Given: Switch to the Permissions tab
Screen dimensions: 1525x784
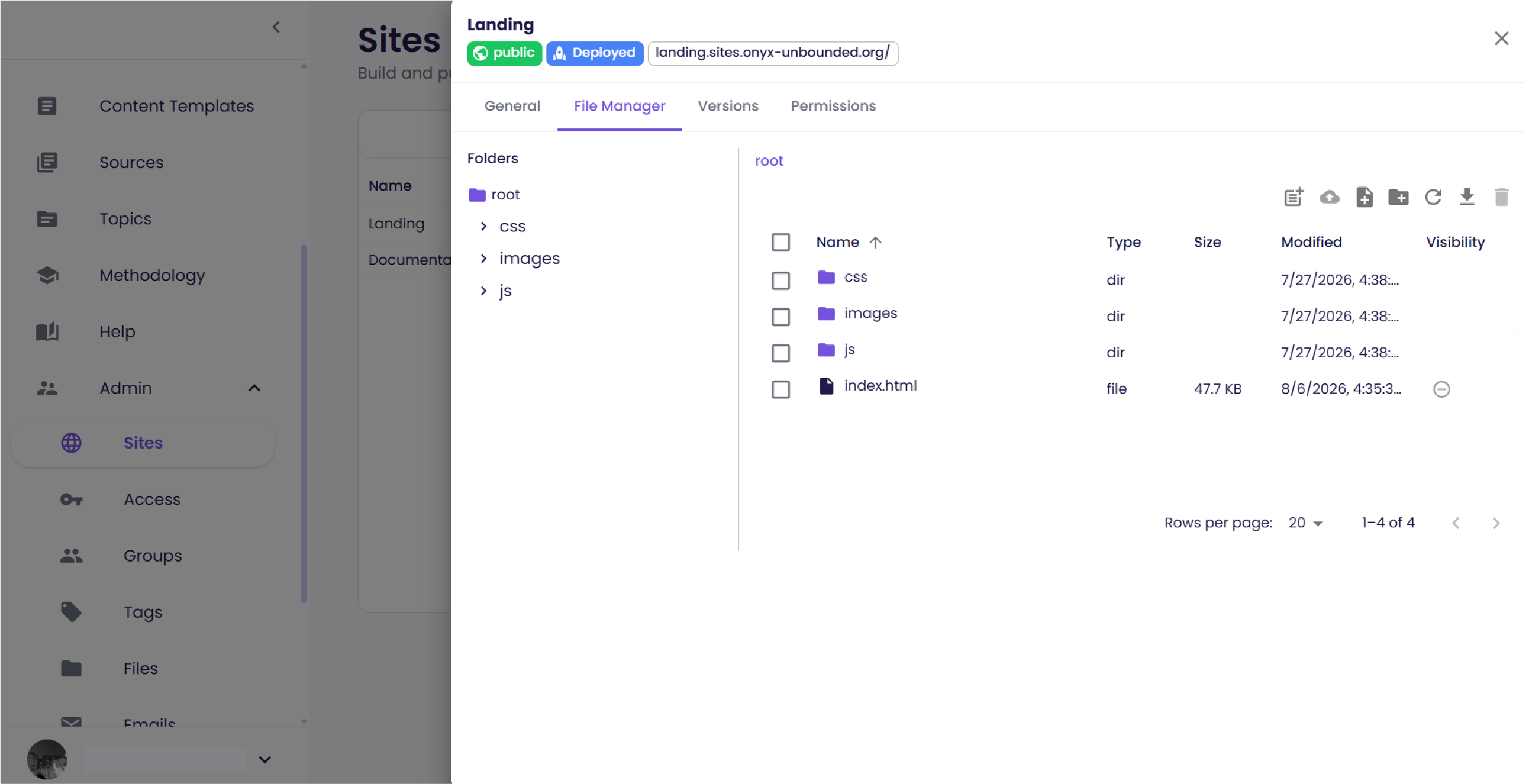Looking at the screenshot, I should click(x=833, y=106).
